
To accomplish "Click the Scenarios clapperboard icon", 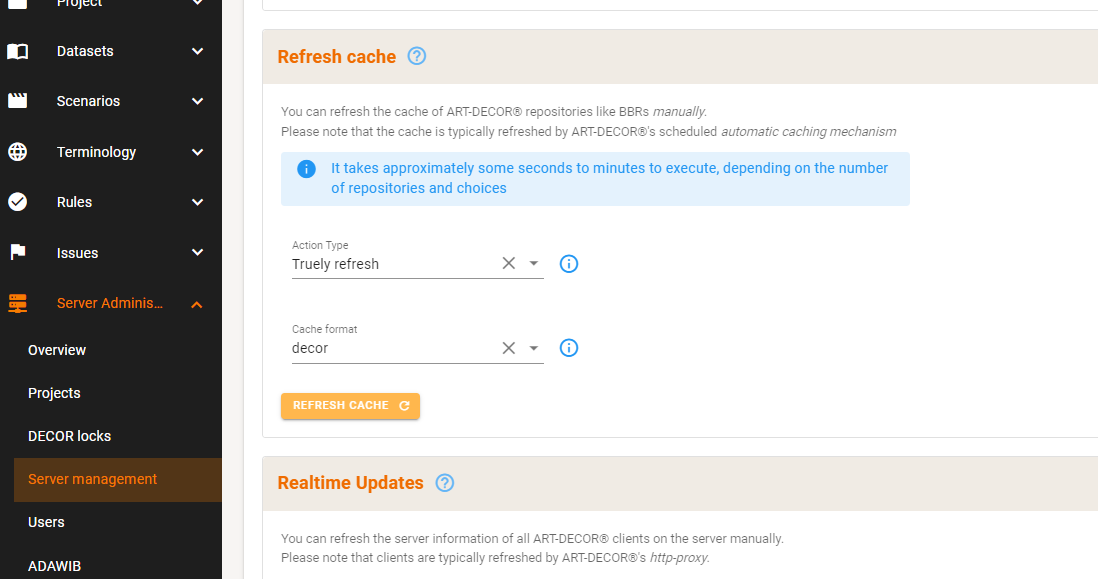I will tap(18, 101).
